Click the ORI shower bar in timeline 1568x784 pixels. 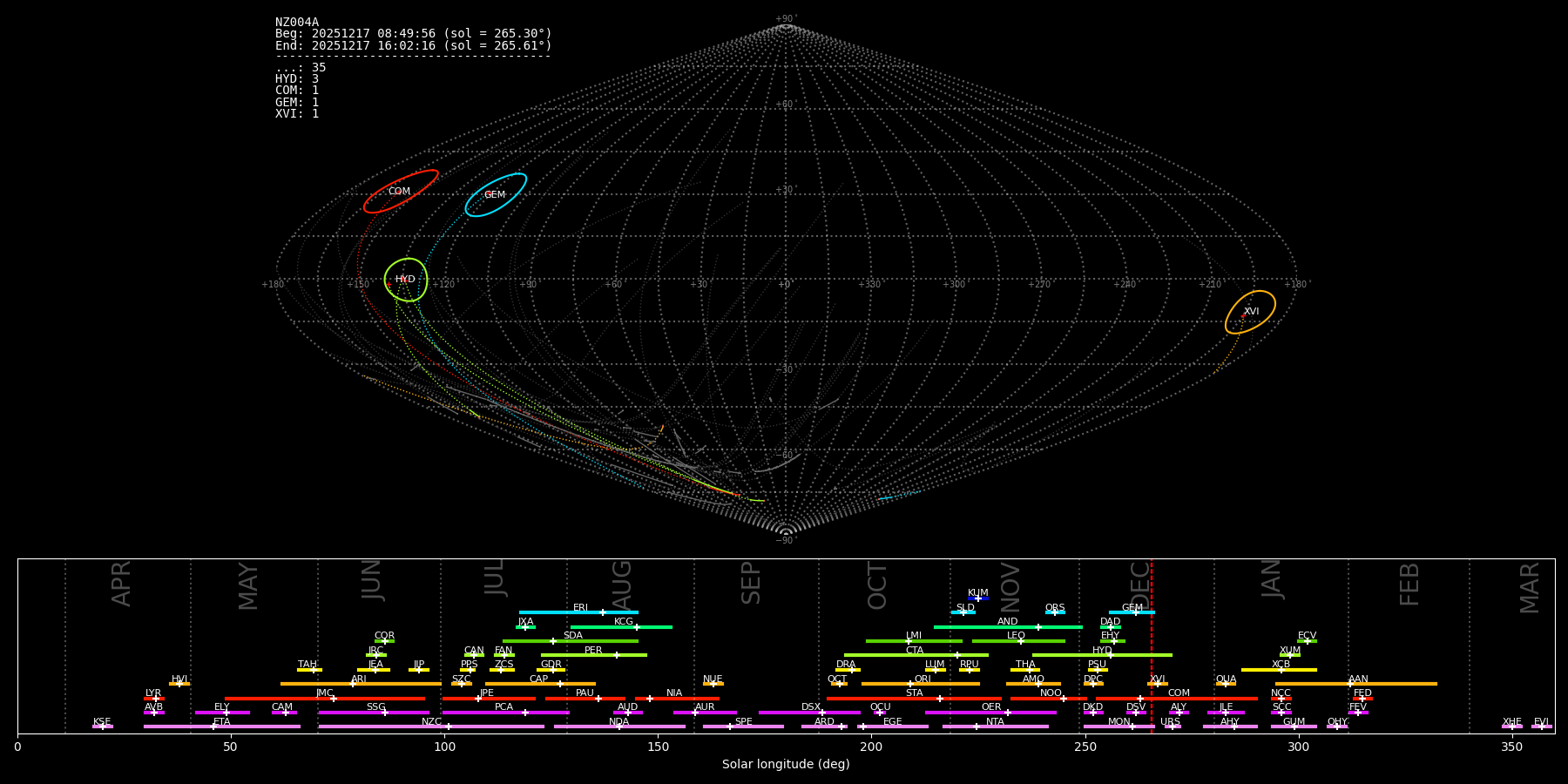[x=921, y=684]
